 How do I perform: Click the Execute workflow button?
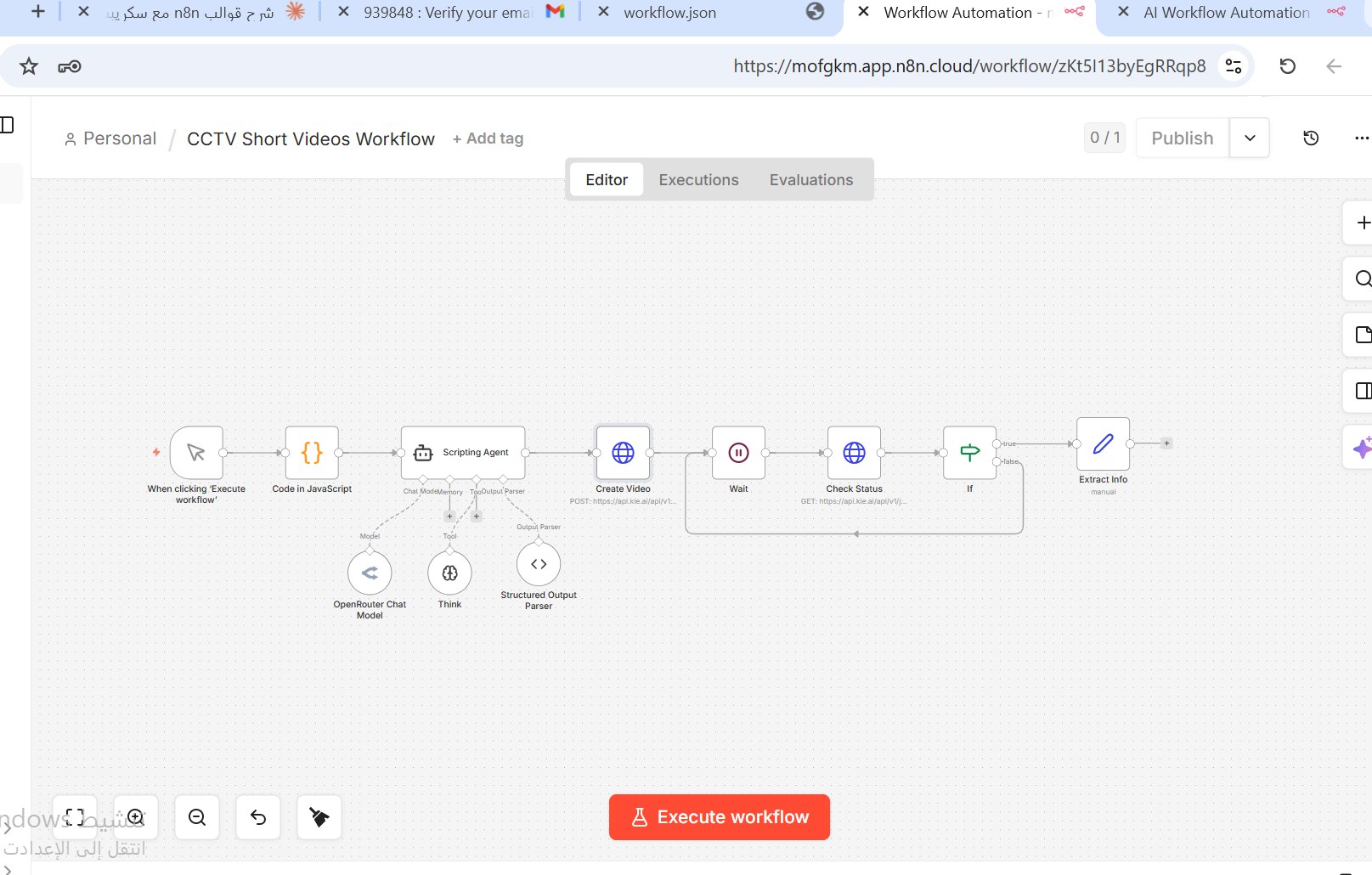coord(720,817)
